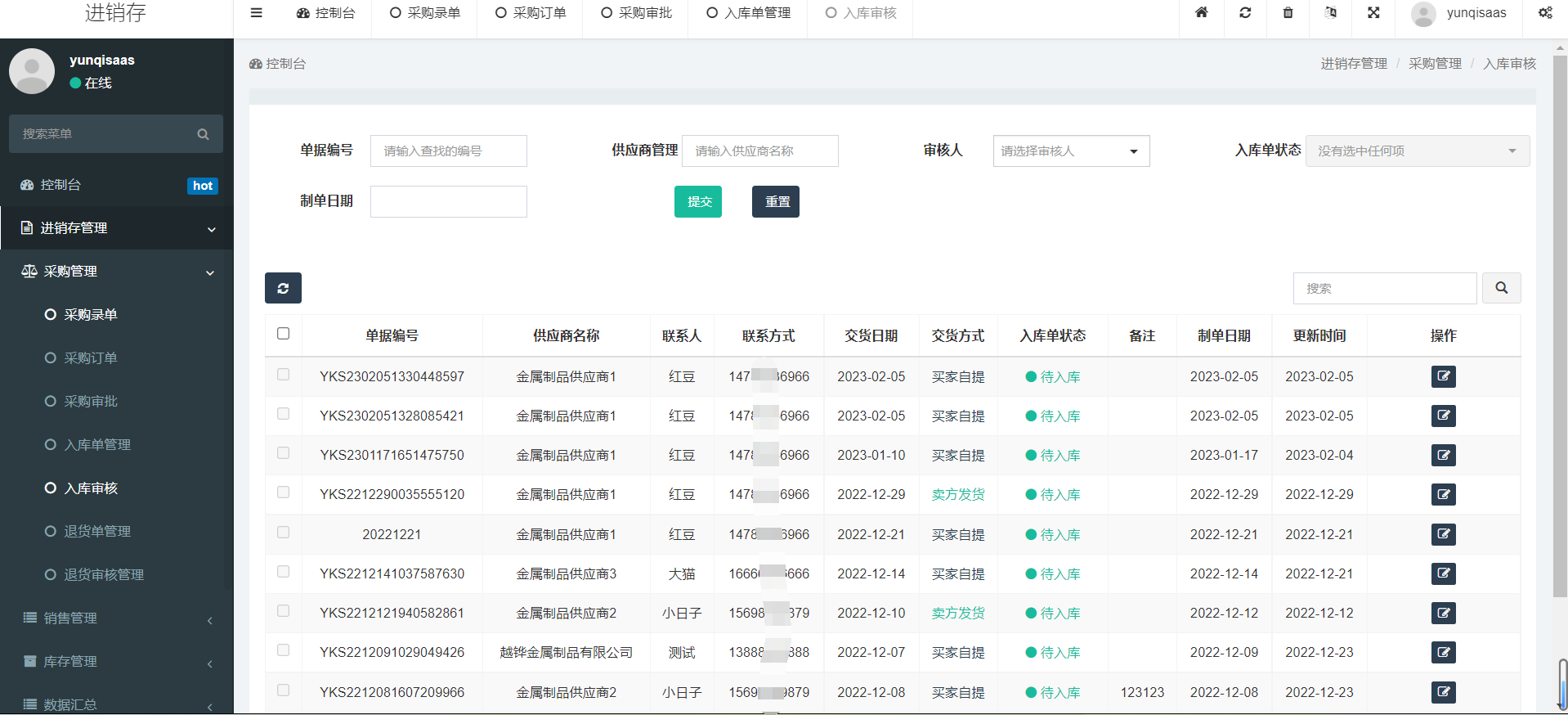Click the 提交 button
1568x715 pixels.
698,201
